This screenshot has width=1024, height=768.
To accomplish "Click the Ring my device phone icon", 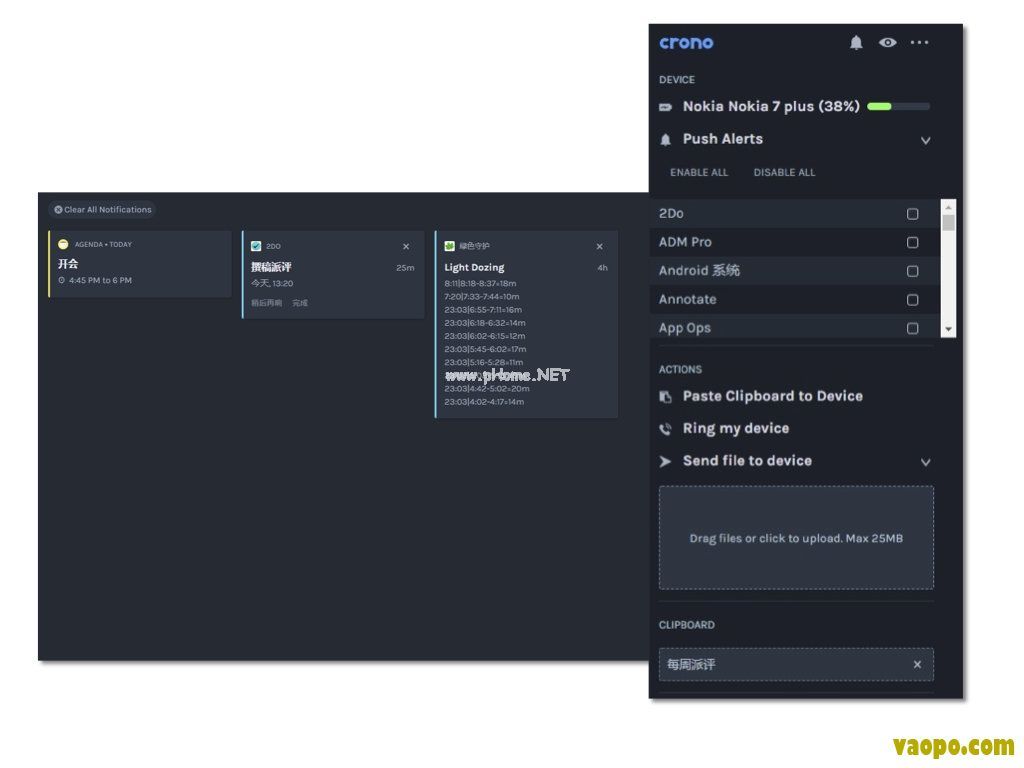I will click(665, 429).
